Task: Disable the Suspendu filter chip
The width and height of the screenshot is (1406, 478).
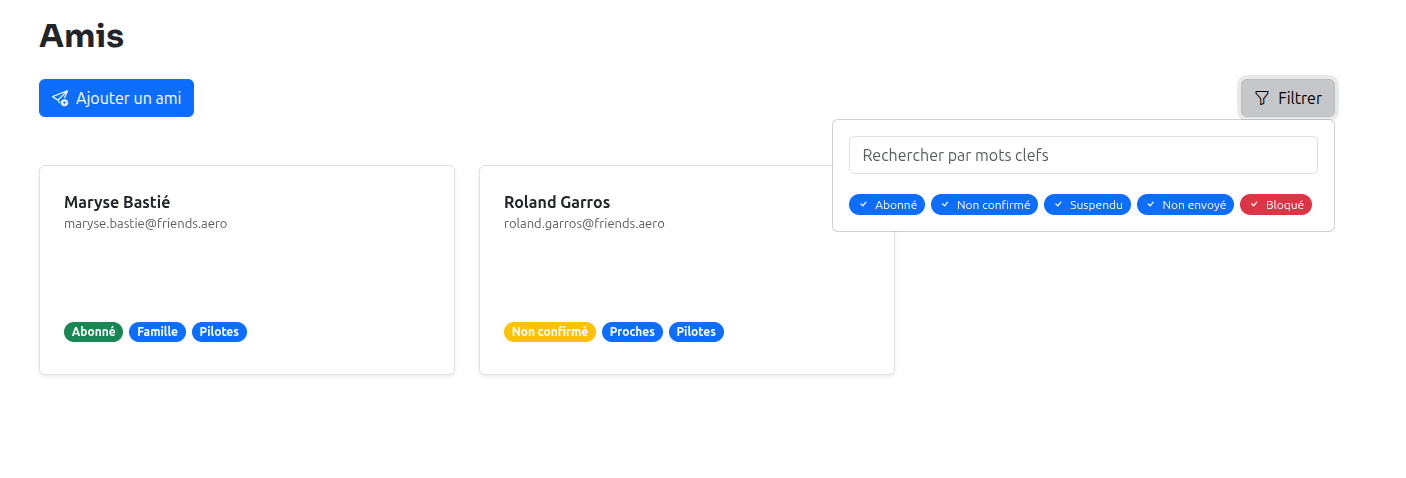Action: [1087, 204]
